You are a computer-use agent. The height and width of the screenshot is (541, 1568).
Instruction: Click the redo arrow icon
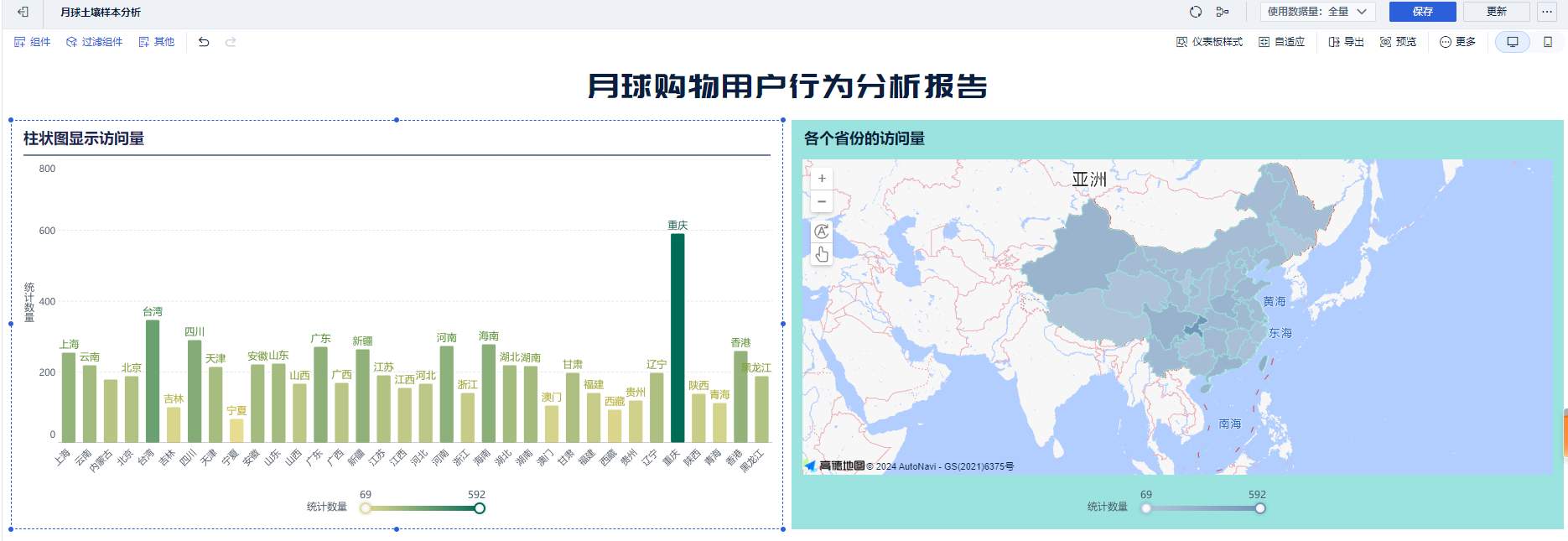pos(231,42)
